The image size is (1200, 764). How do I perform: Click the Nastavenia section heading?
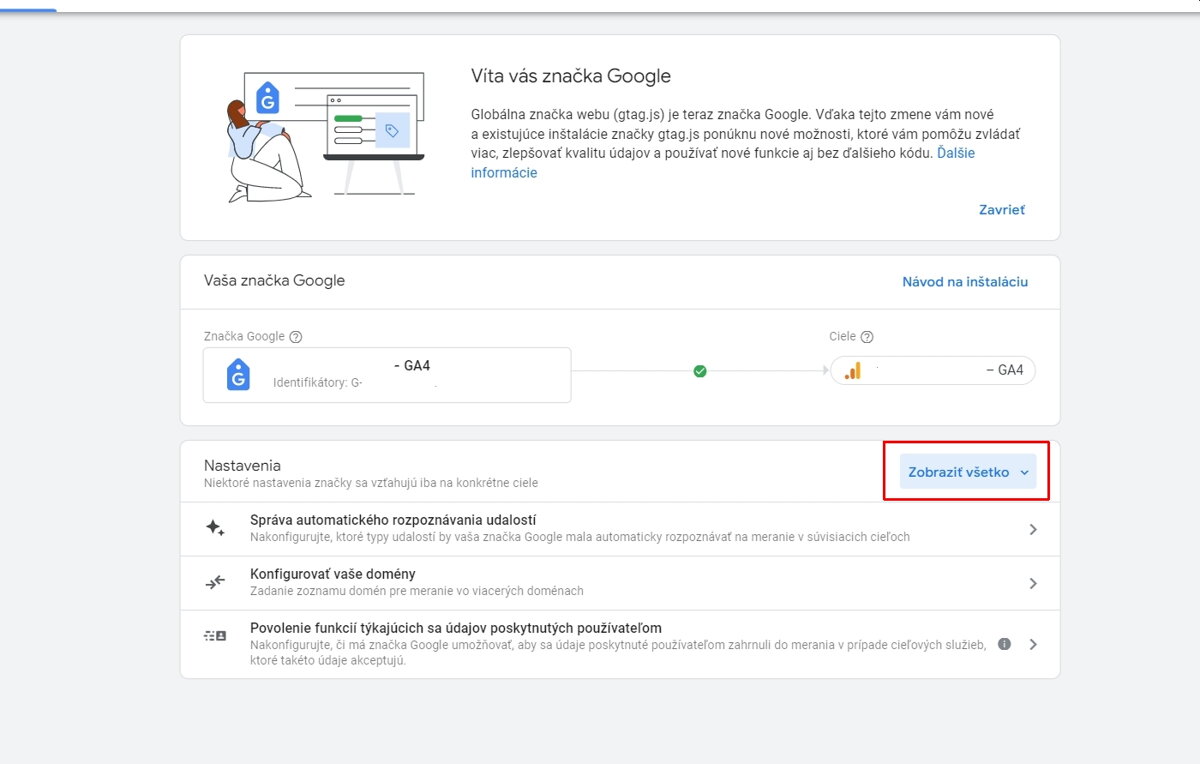[242, 465]
